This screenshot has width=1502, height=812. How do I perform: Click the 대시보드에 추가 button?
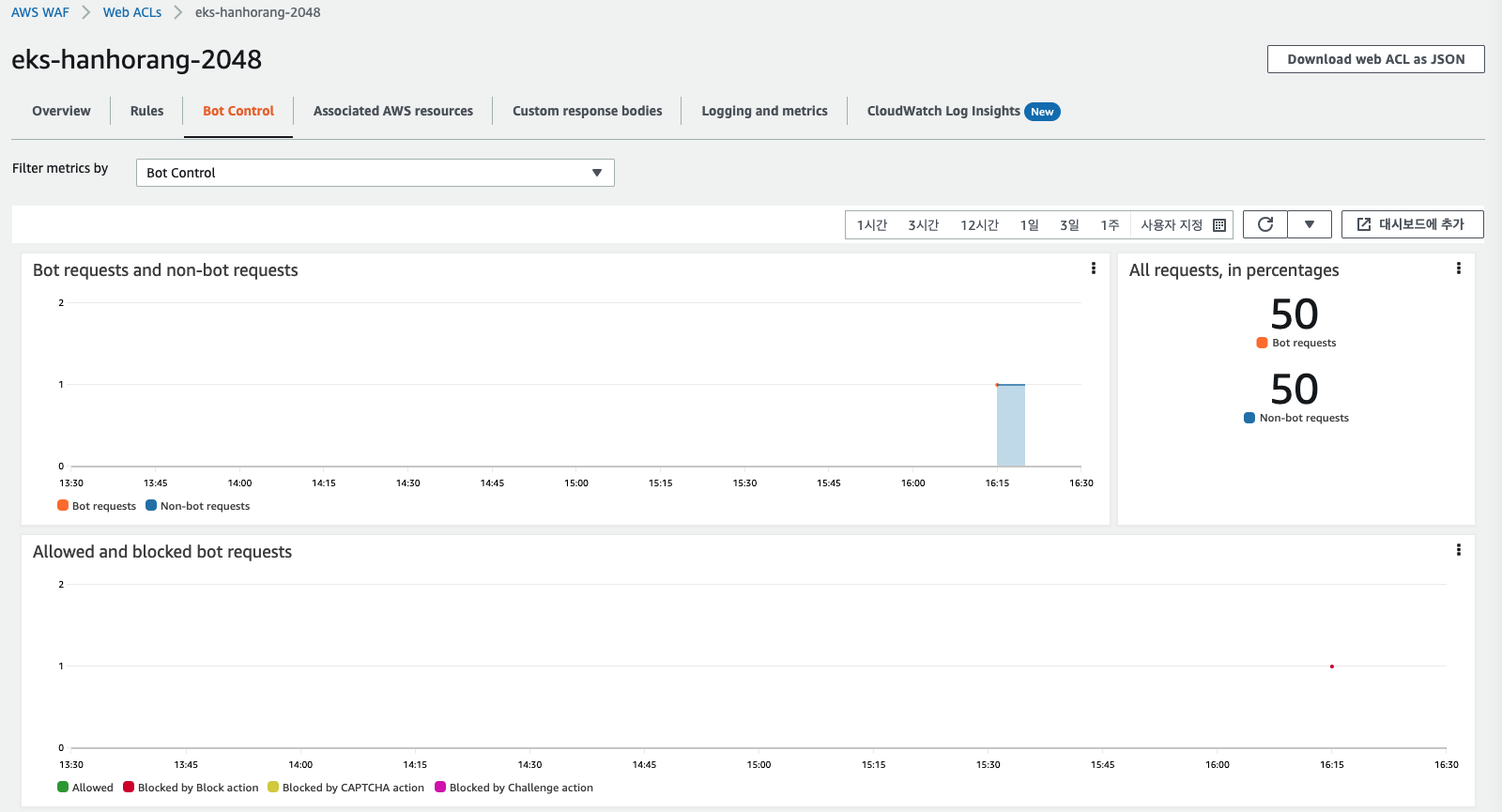[x=1413, y=224]
